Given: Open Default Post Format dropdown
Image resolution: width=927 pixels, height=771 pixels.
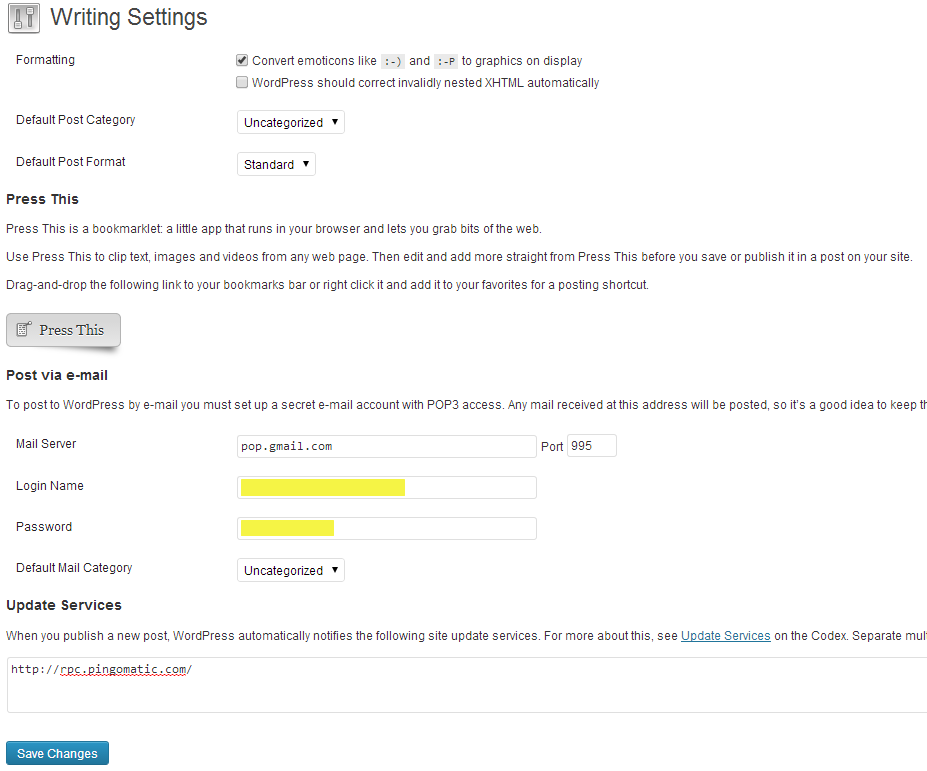Looking at the screenshot, I should tap(276, 164).
